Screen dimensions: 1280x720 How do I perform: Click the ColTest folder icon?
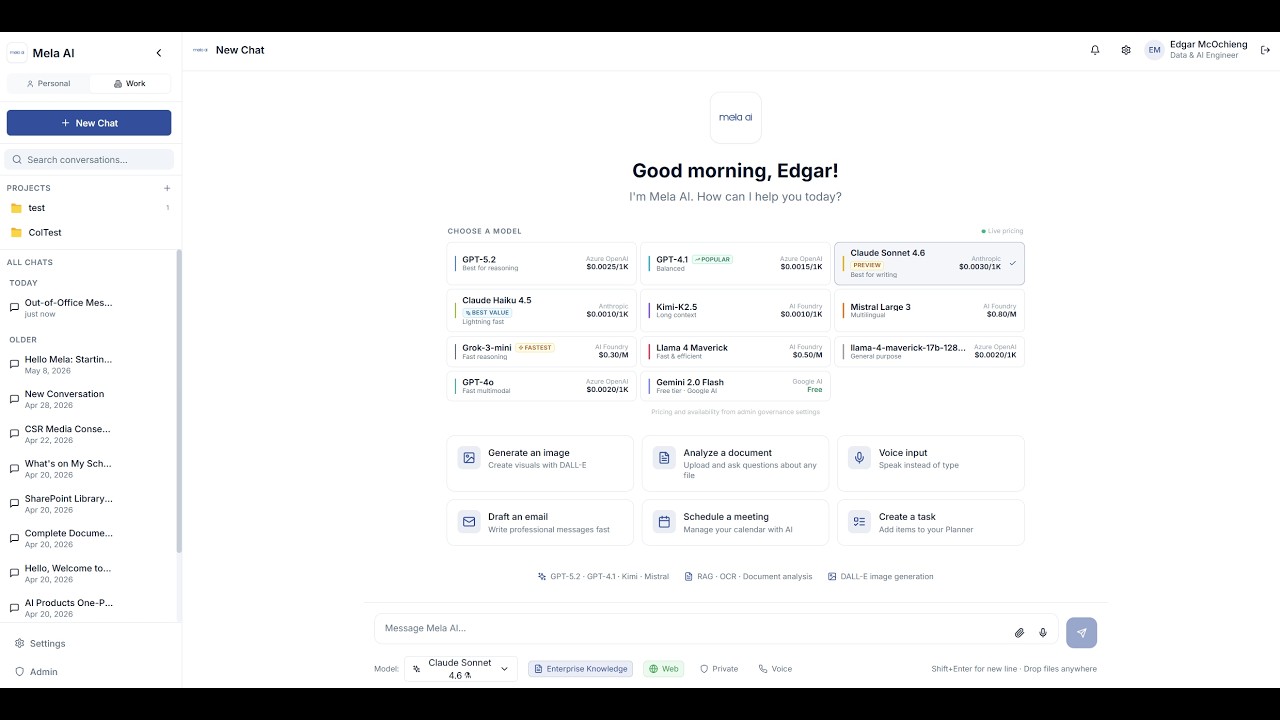tap(16, 233)
